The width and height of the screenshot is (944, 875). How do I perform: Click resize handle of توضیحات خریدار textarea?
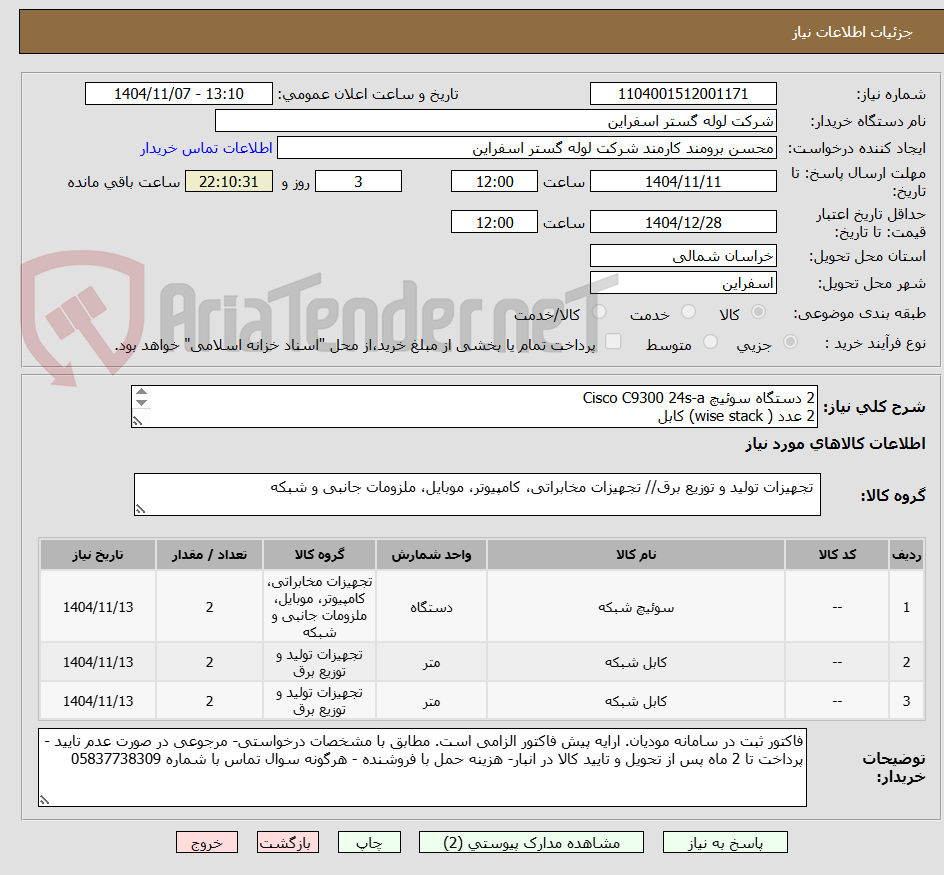[45, 800]
